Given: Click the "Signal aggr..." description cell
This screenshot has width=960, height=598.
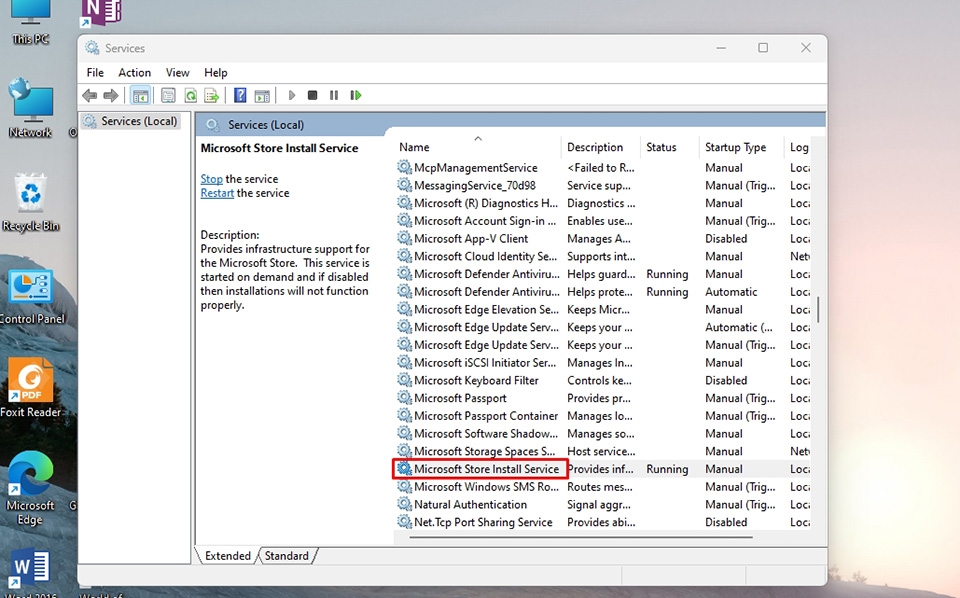Looking at the screenshot, I should point(599,504).
